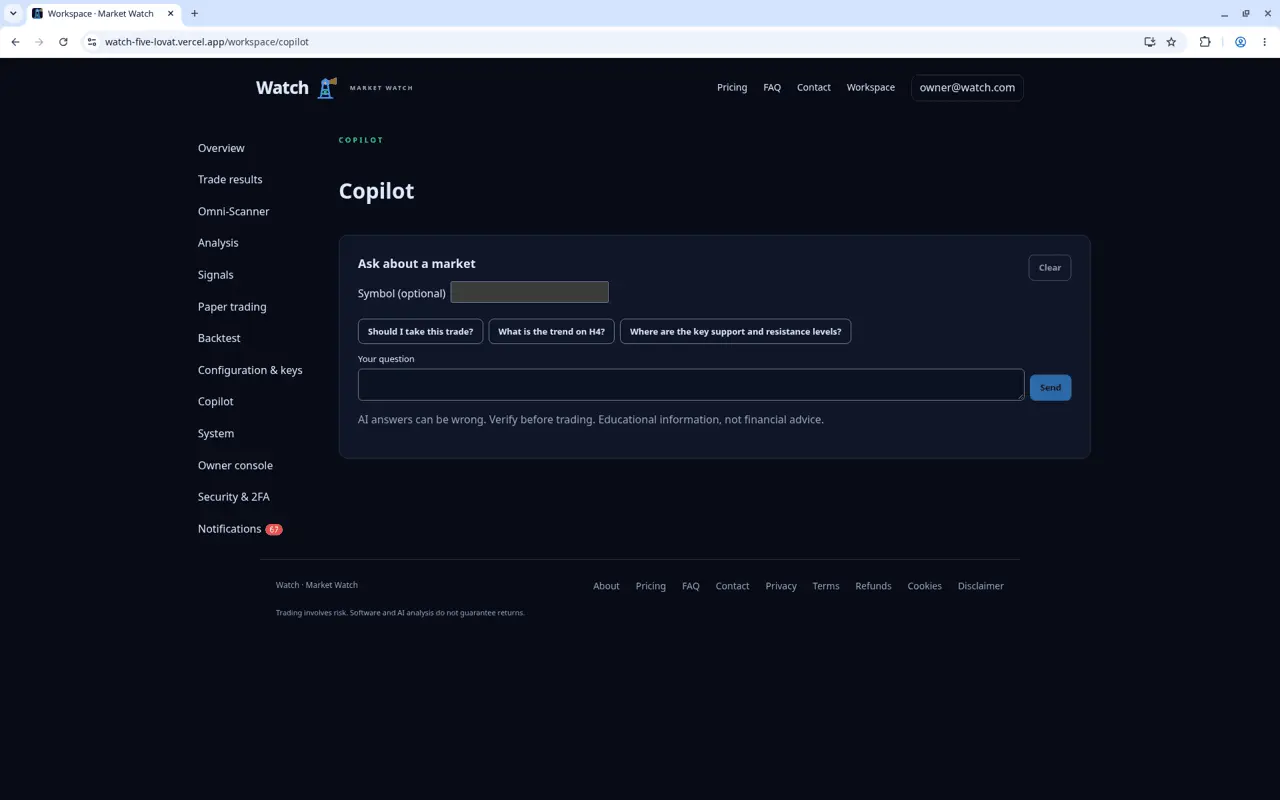The height and width of the screenshot is (800, 1280).
Task: Click into the Your question text area
Action: click(691, 385)
